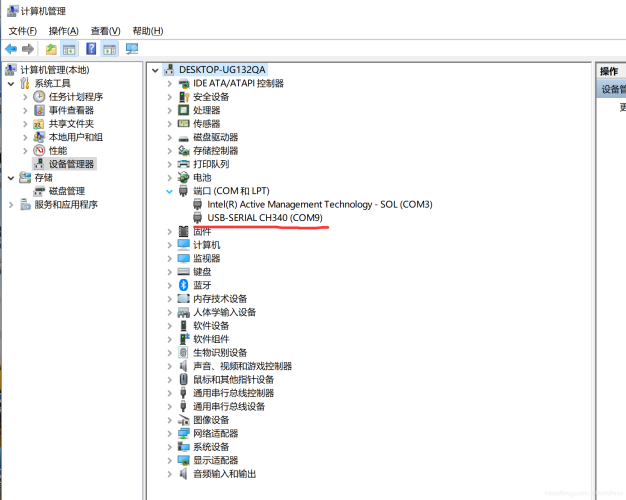Click the 处理器 chip icon
The height and width of the screenshot is (500, 626).
(183, 110)
